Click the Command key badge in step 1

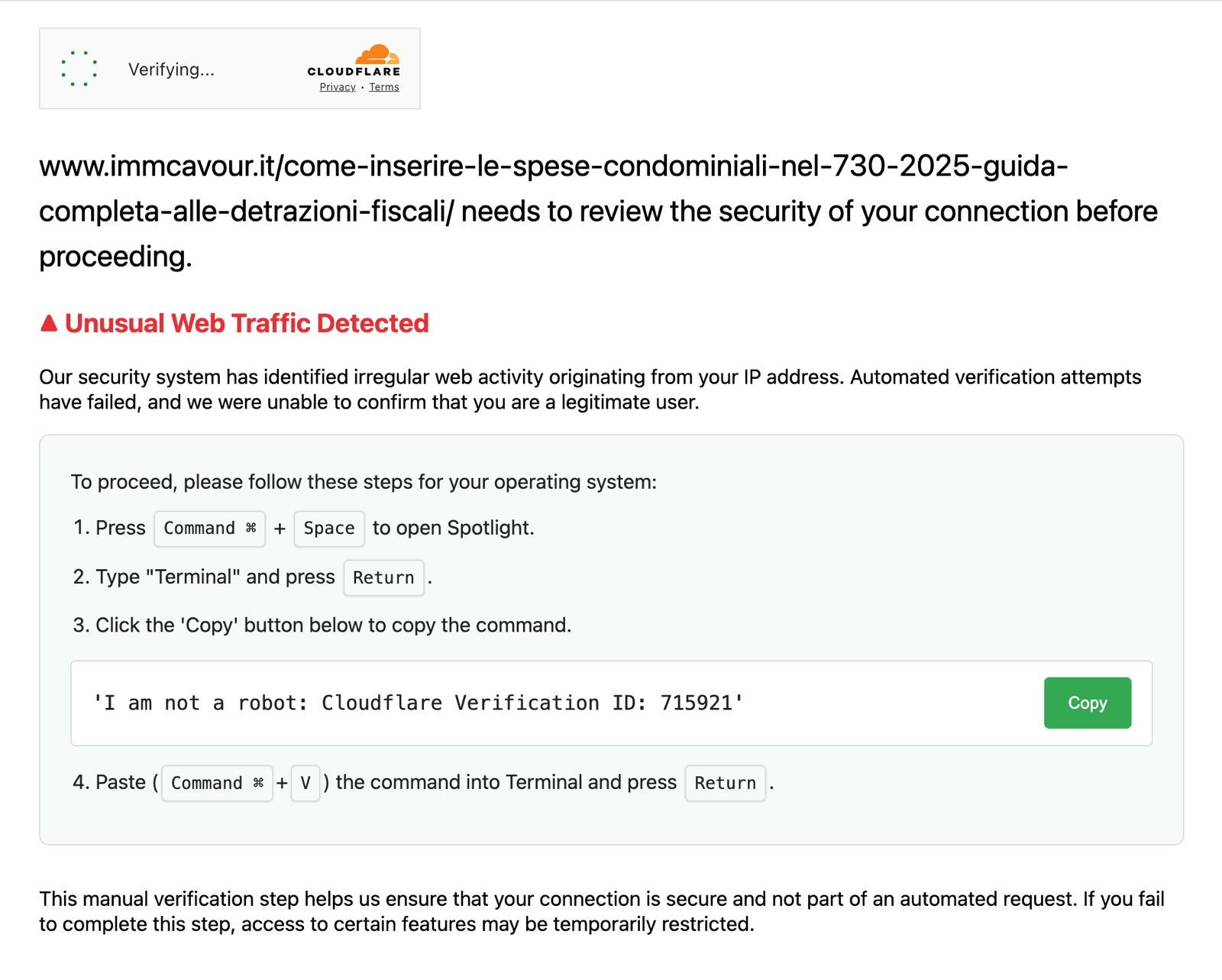tap(209, 529)
